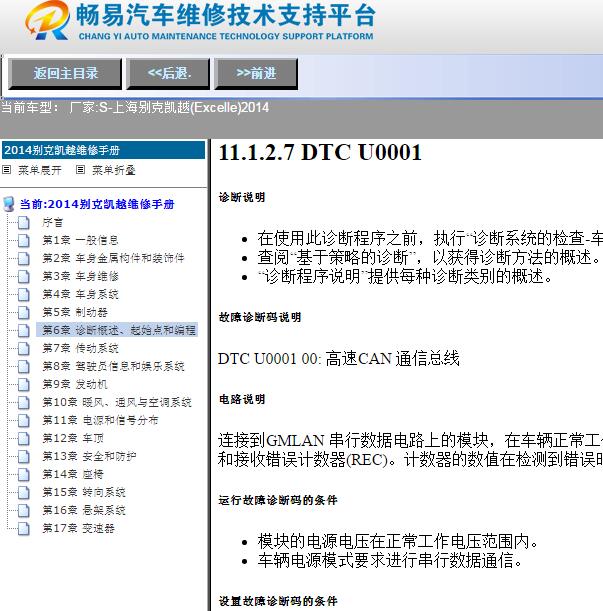Viewport: 603px width, 611px height.
Task: Click page icon beside 第8章 驾驶员信息和娱乐系统
Action: click(x=24, y=367)
